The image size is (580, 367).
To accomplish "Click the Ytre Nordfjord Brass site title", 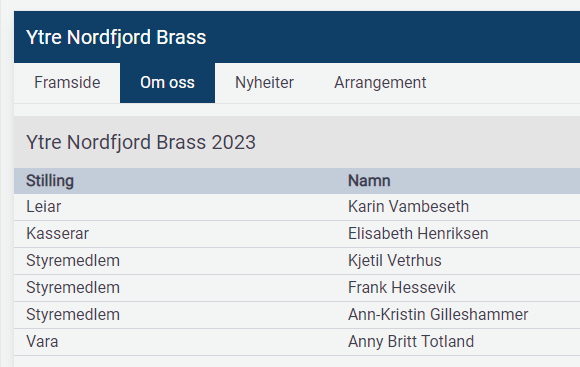I will tap(116, 37).
